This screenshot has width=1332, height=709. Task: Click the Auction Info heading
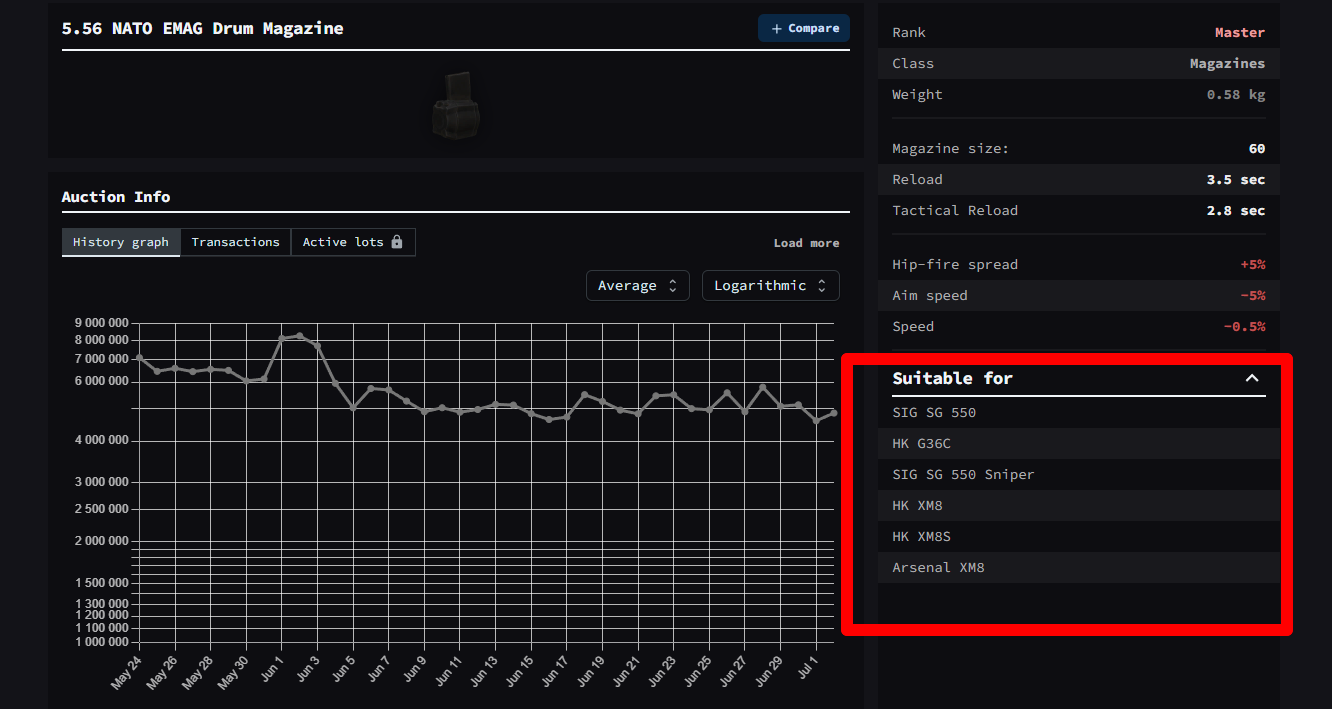tap(116, 197)
